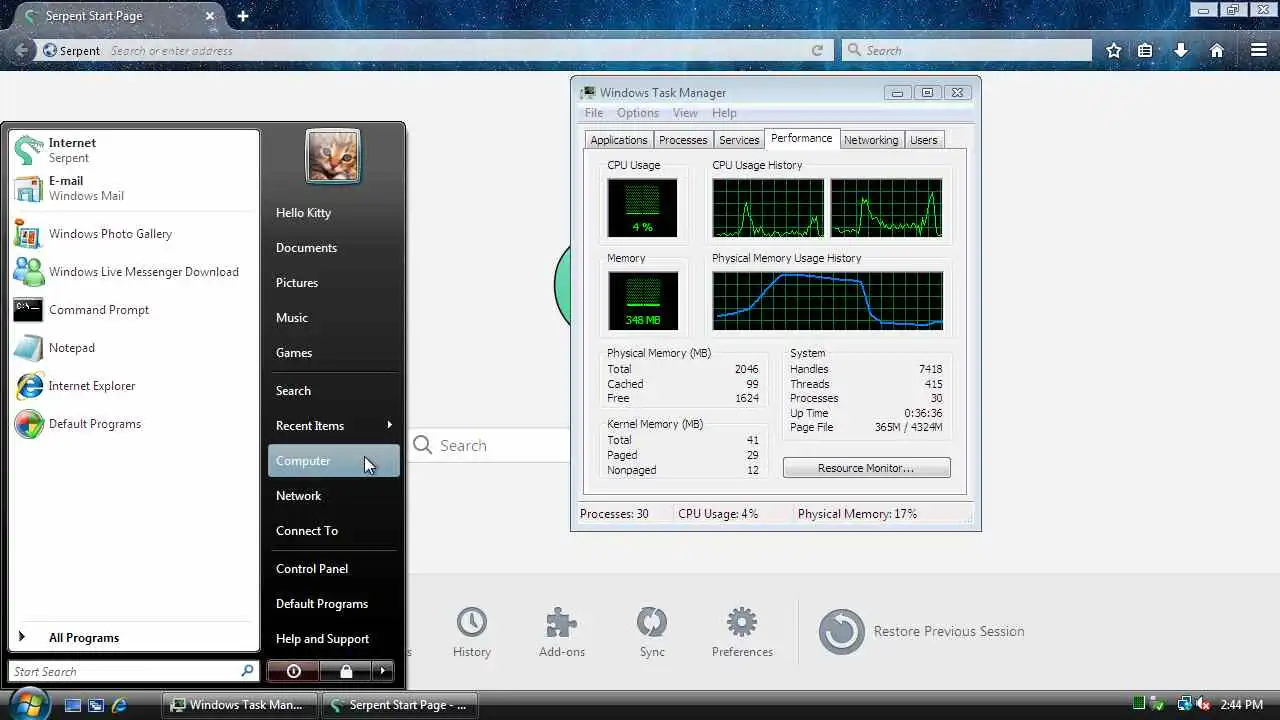The height and width of the screenshot is (720, 1280).
Task: Close the Serpent Start Page tab
Action: tap(211, 16)
